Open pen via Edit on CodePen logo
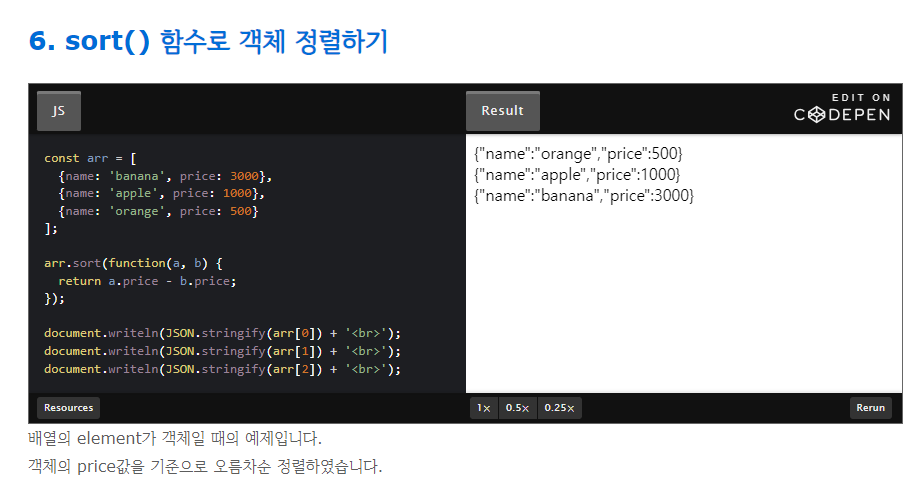 click(842, 108)
